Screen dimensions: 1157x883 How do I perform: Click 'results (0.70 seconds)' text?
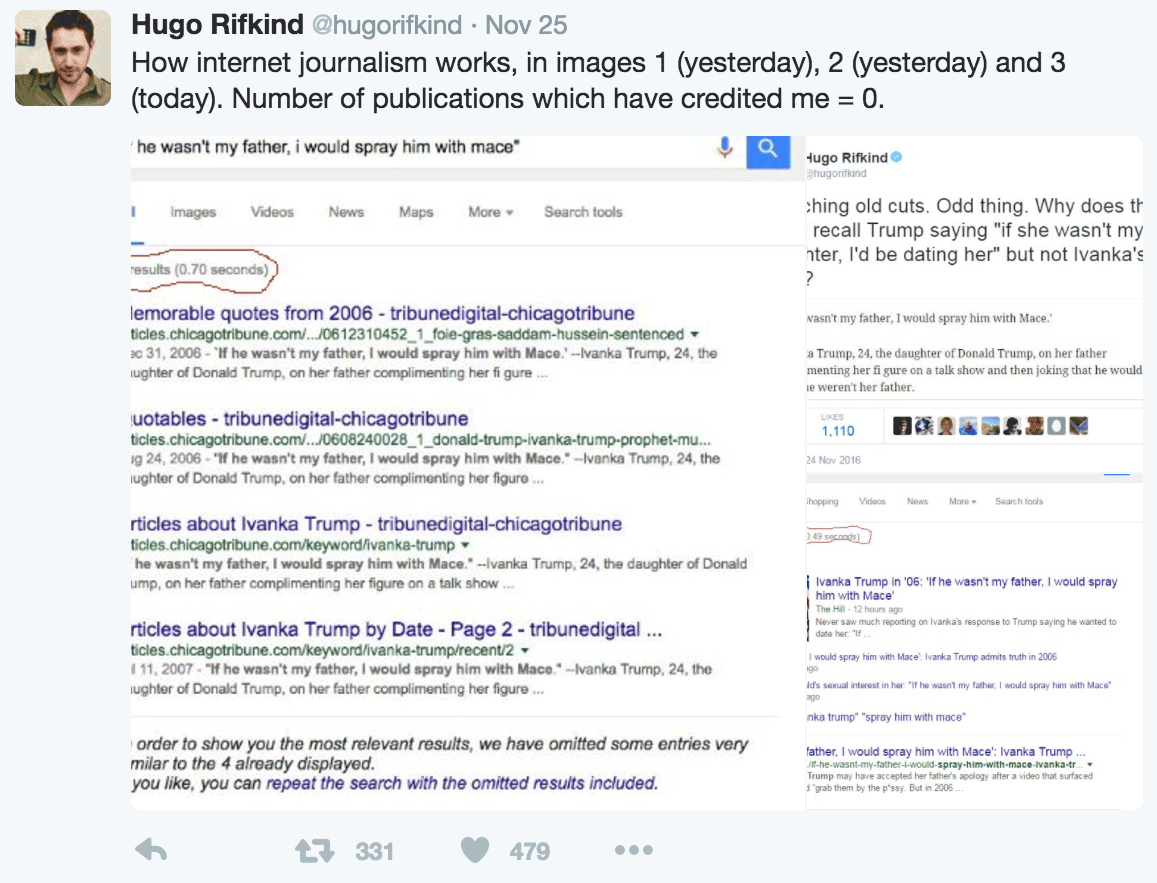(200, 270)
